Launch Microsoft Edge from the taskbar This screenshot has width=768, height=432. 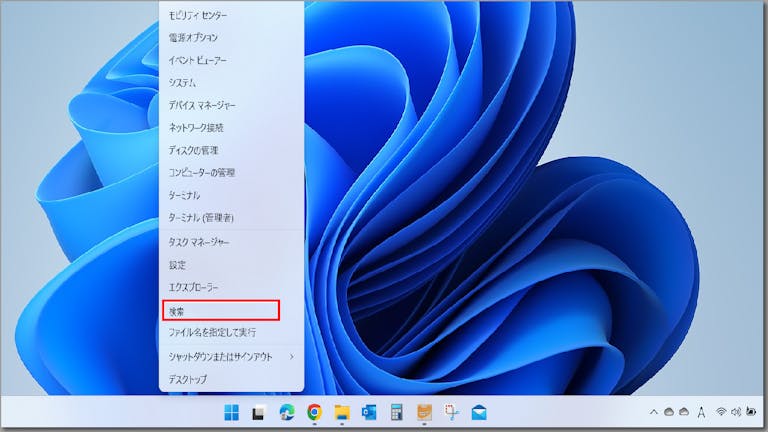[x=287, y=413]
